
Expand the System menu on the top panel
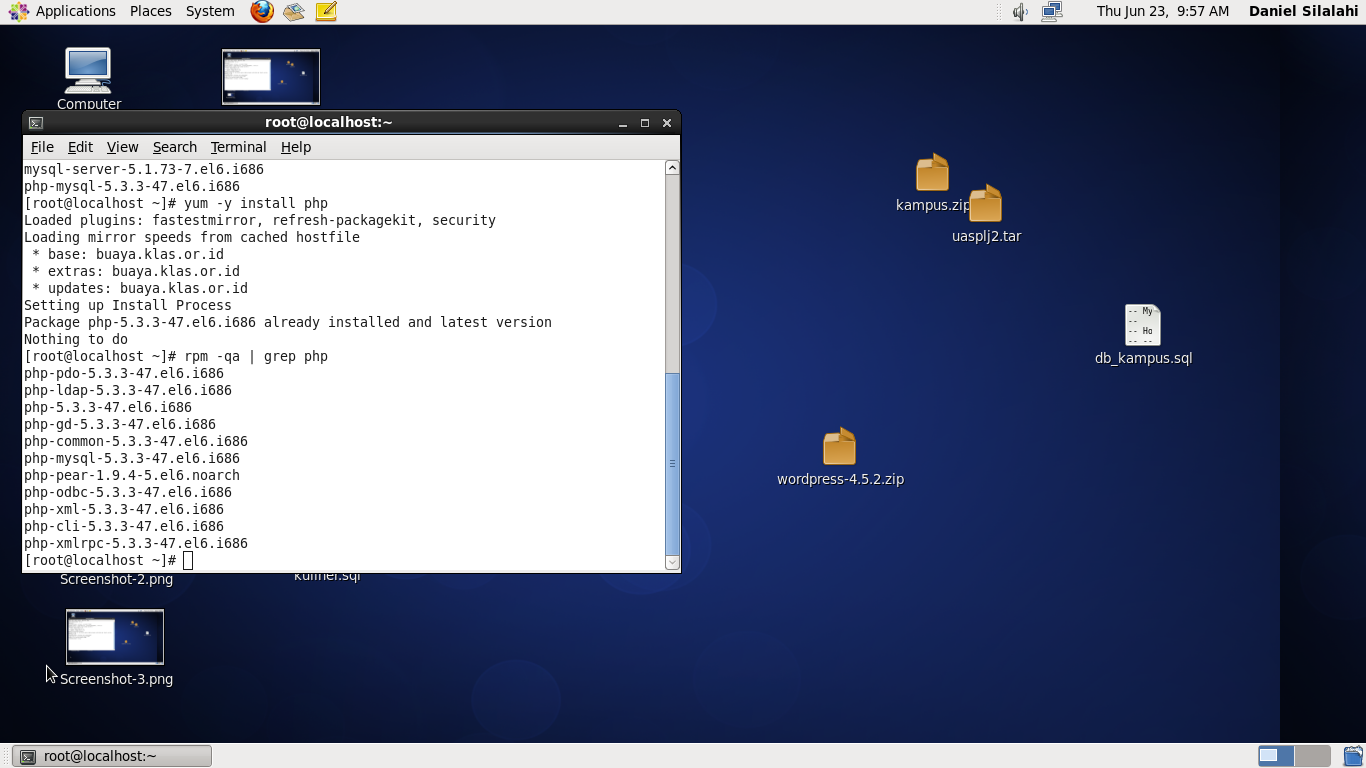[x=209, y=11]
